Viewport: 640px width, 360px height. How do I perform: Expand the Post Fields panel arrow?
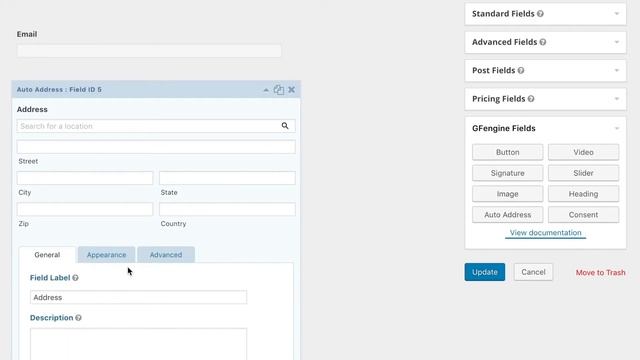click(617, 71)
